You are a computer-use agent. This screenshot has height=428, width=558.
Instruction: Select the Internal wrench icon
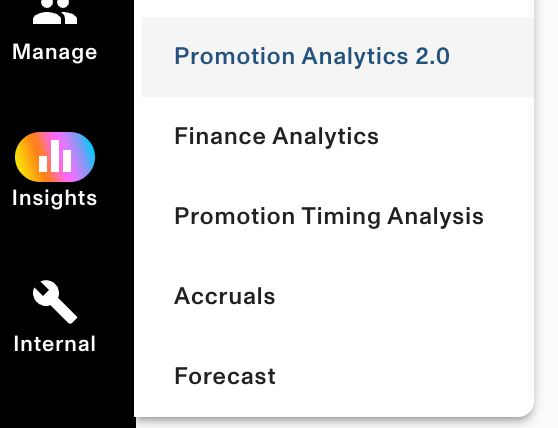tap(55, 302)
